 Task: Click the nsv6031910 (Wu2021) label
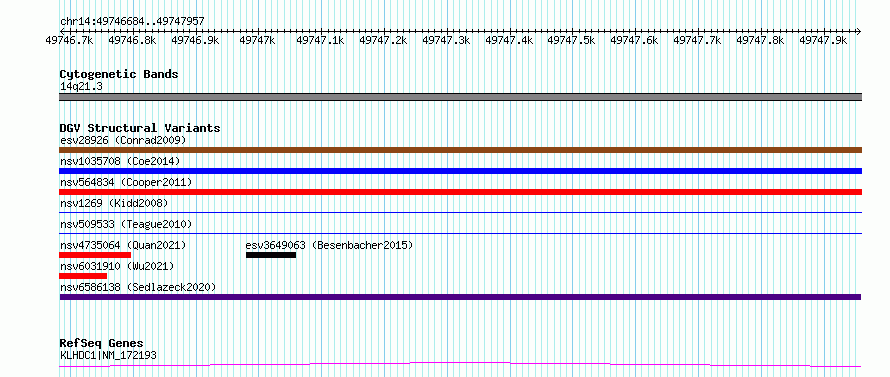click(117, 266)
